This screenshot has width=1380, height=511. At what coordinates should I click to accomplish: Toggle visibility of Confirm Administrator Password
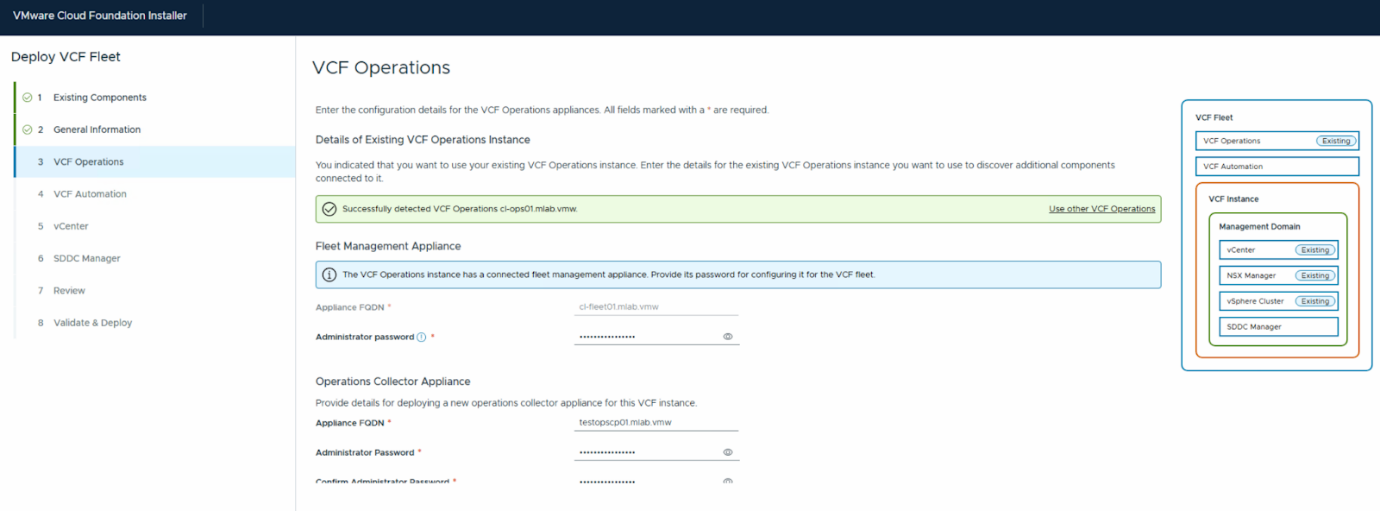point(727,482)
